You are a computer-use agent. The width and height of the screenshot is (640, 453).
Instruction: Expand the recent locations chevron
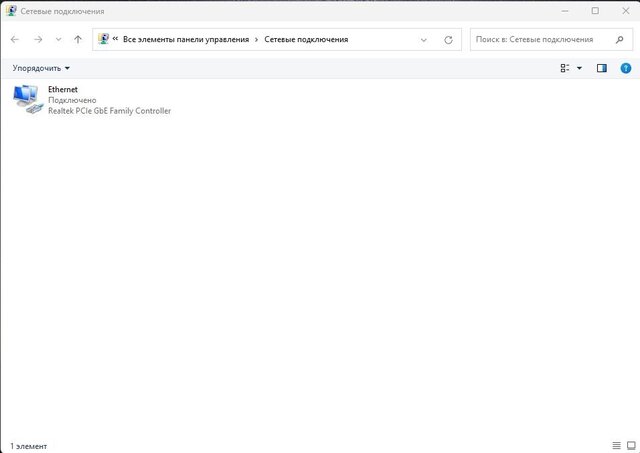tap(58, 40)
